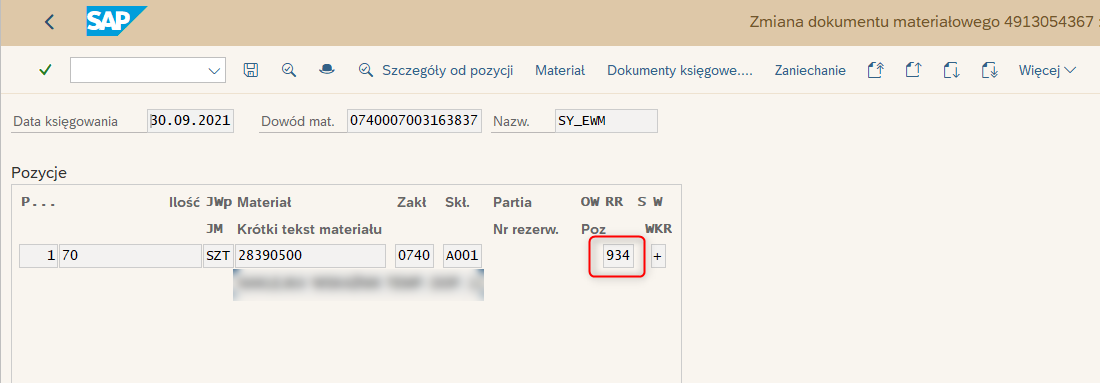
Task: Save using the floppy disk icon
Action: 250,70
